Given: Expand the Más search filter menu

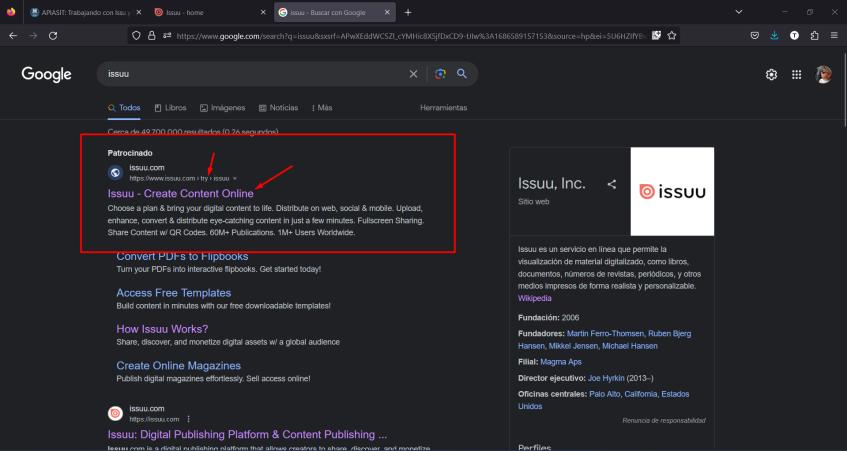Looking at the screenshot, I should (x=322, y=107).
